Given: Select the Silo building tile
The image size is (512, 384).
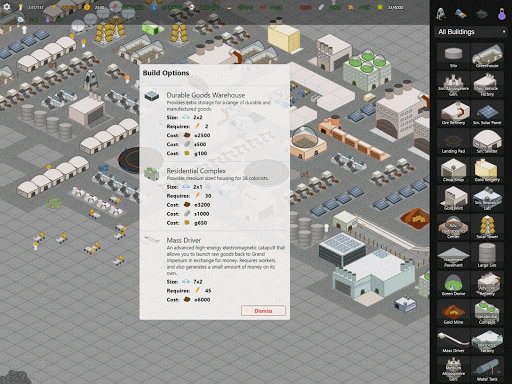Looking at the screenshot, I should [453, 56].
